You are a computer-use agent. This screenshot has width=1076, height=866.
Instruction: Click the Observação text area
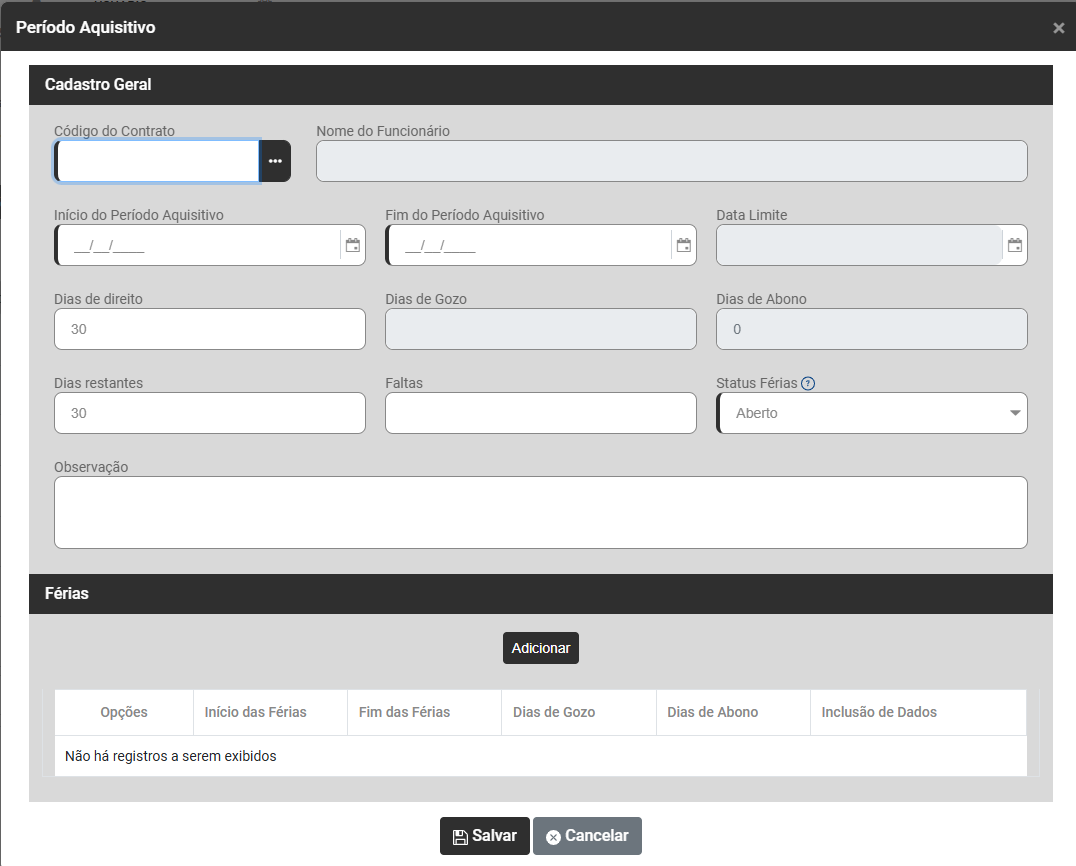(x=541, y=512)
